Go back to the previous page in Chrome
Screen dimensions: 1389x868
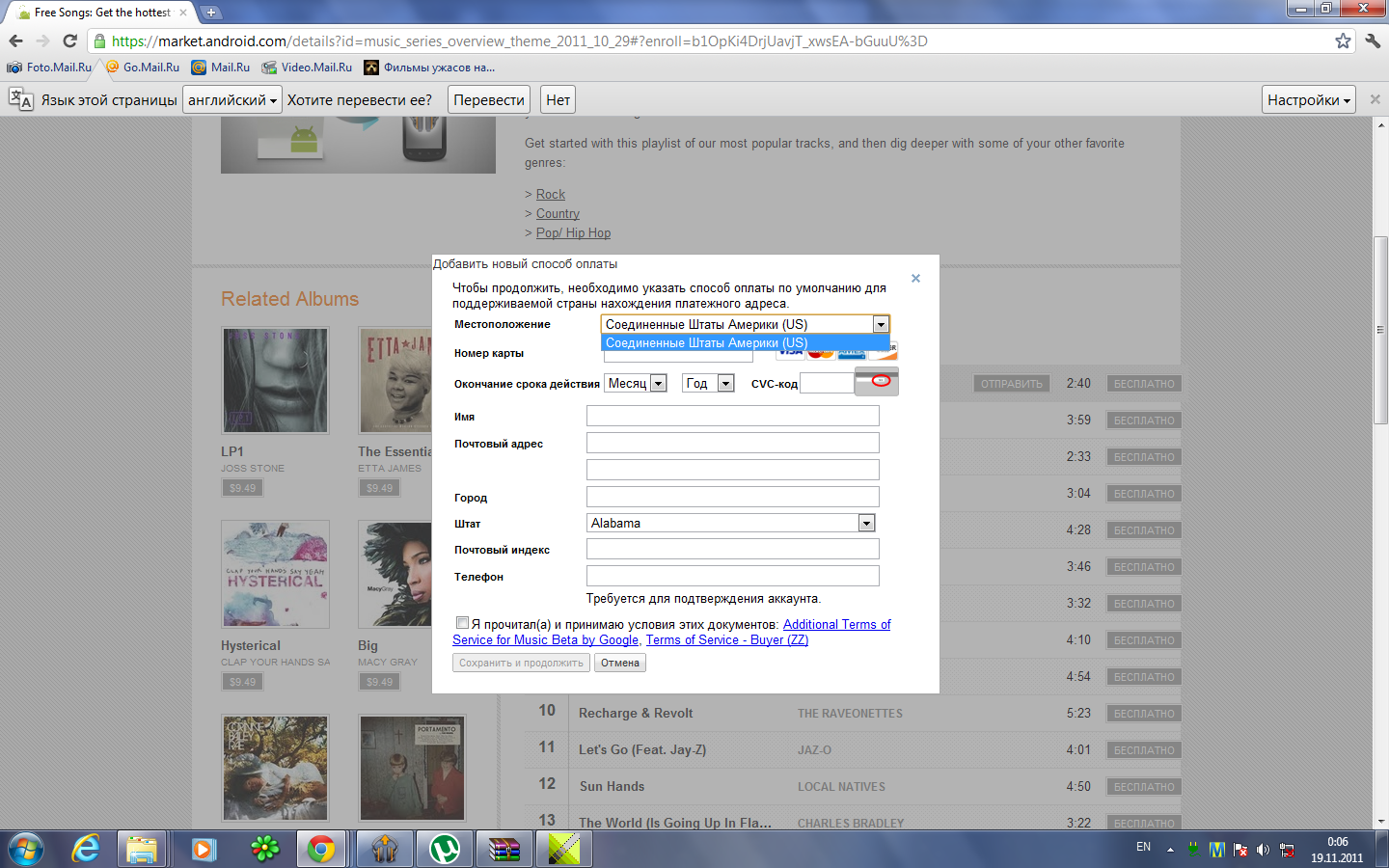[x=15, y=41]
